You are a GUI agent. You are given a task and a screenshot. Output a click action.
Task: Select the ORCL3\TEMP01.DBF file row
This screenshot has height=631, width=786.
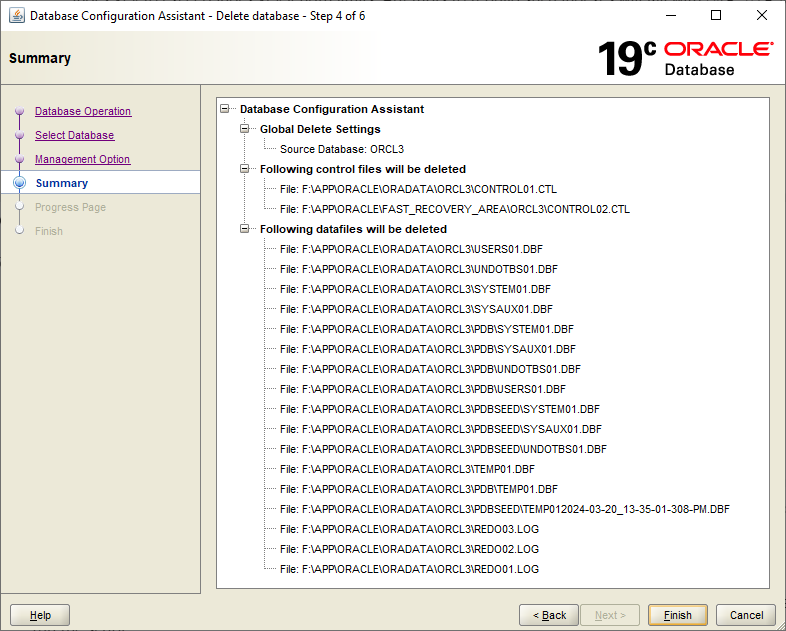tap(408, 470)
